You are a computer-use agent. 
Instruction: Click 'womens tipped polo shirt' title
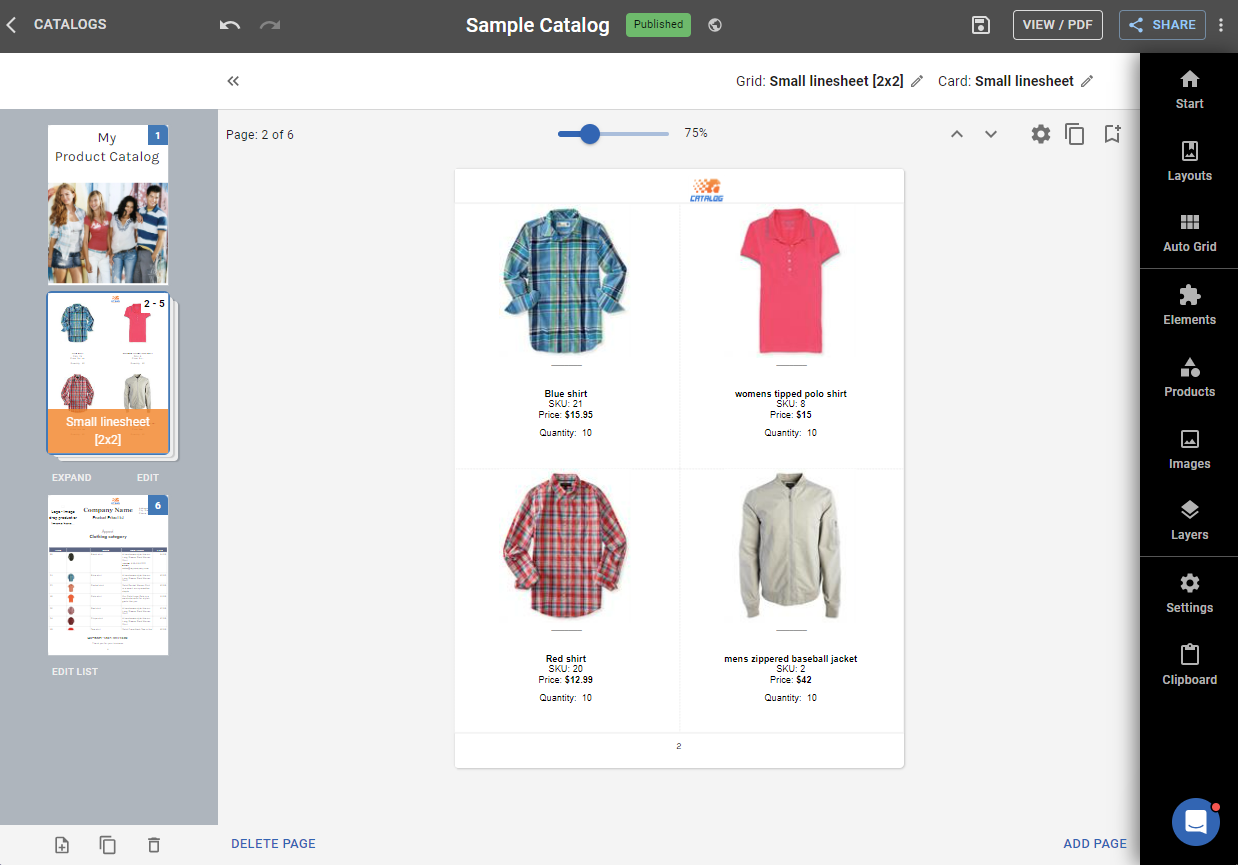point(791,394)
